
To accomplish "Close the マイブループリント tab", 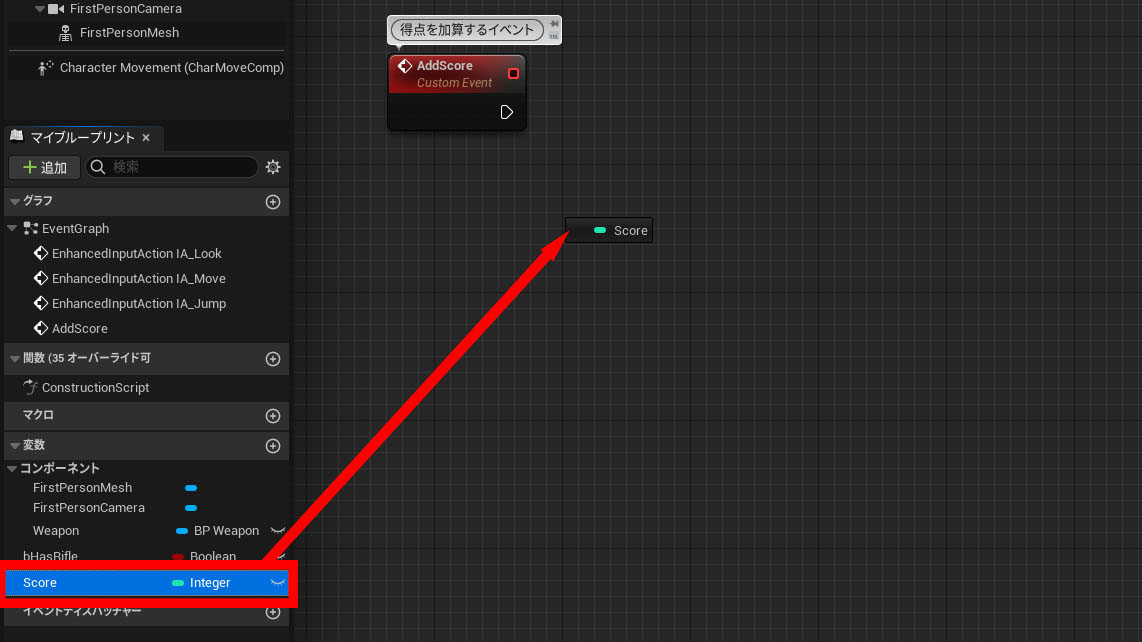I will [146, 138].
